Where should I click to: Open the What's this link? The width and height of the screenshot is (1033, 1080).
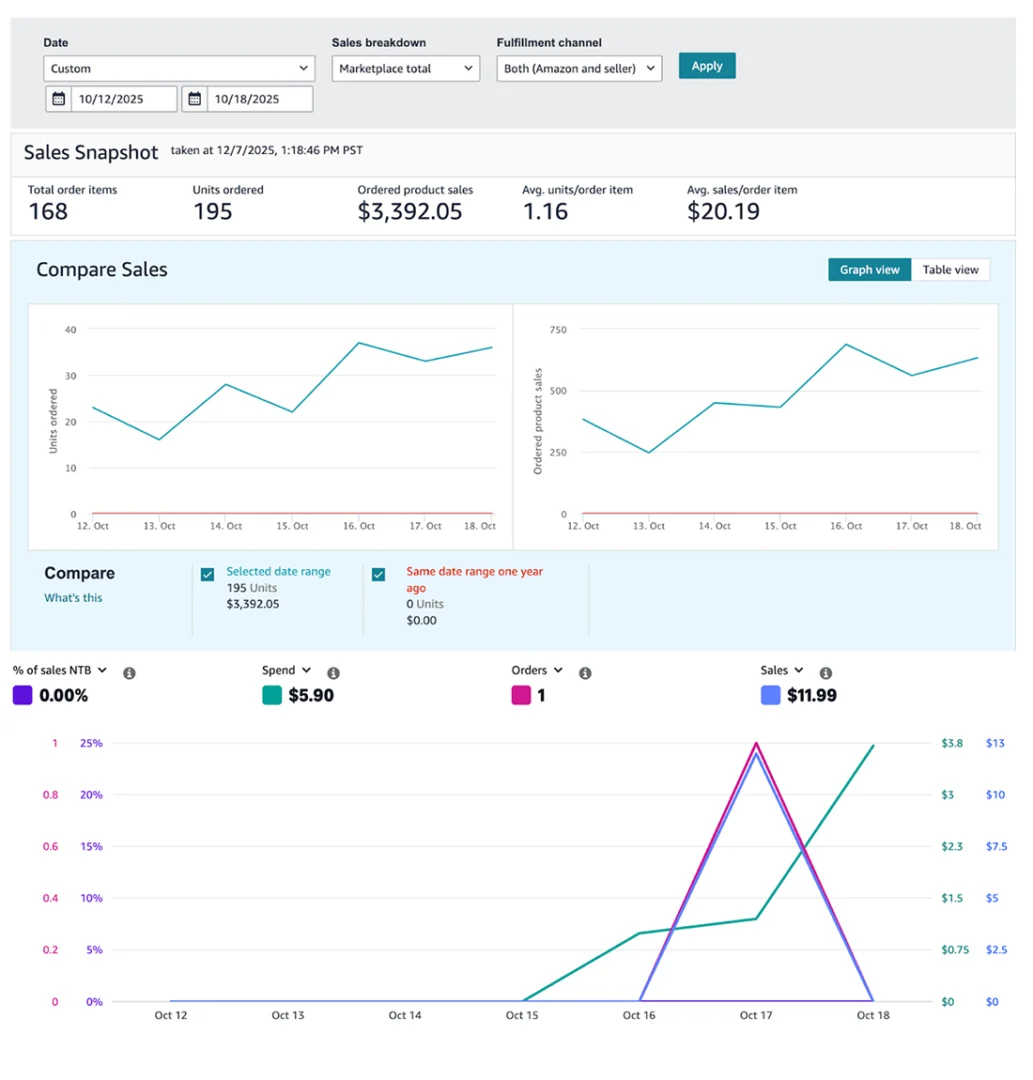73,598
